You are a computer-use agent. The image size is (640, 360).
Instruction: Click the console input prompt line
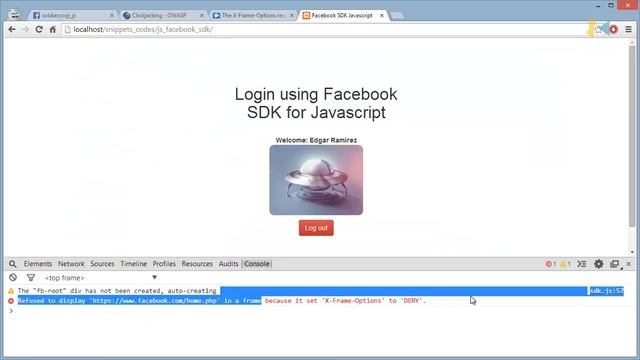[x=320, y=311]
